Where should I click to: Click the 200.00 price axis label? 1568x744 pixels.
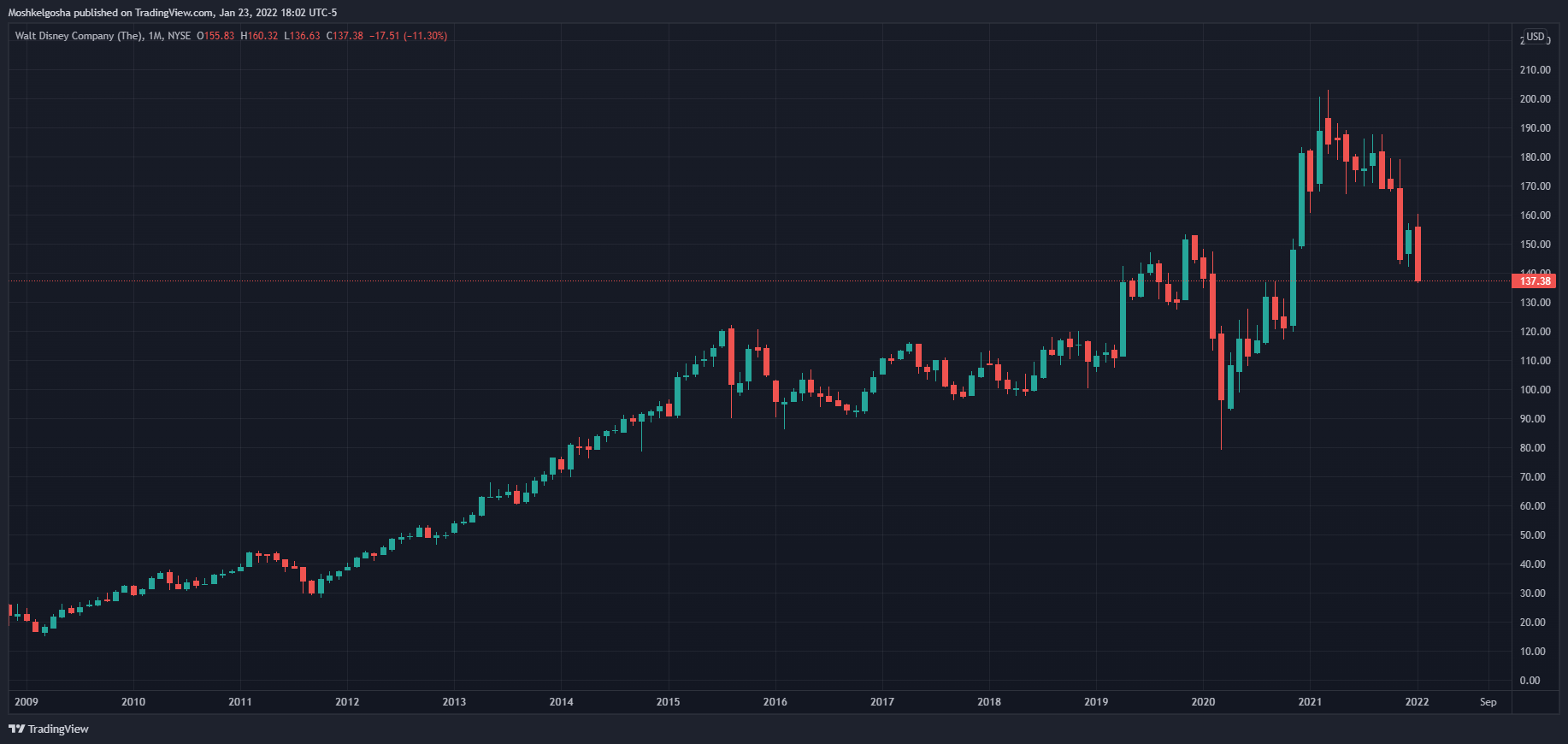pyautogui.click(x=1535, y=99)
